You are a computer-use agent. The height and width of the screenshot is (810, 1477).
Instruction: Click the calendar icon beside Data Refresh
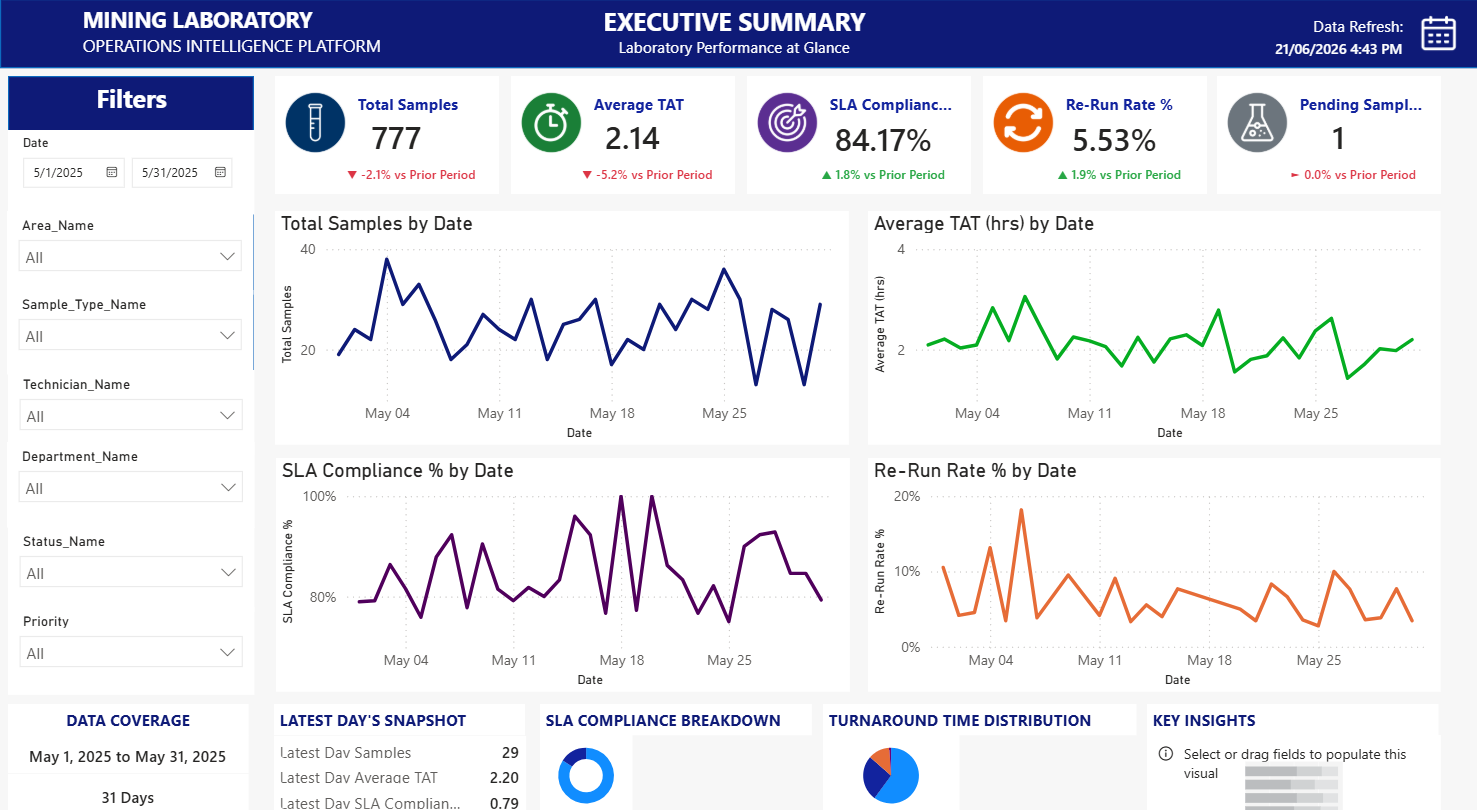point(1438,34)
